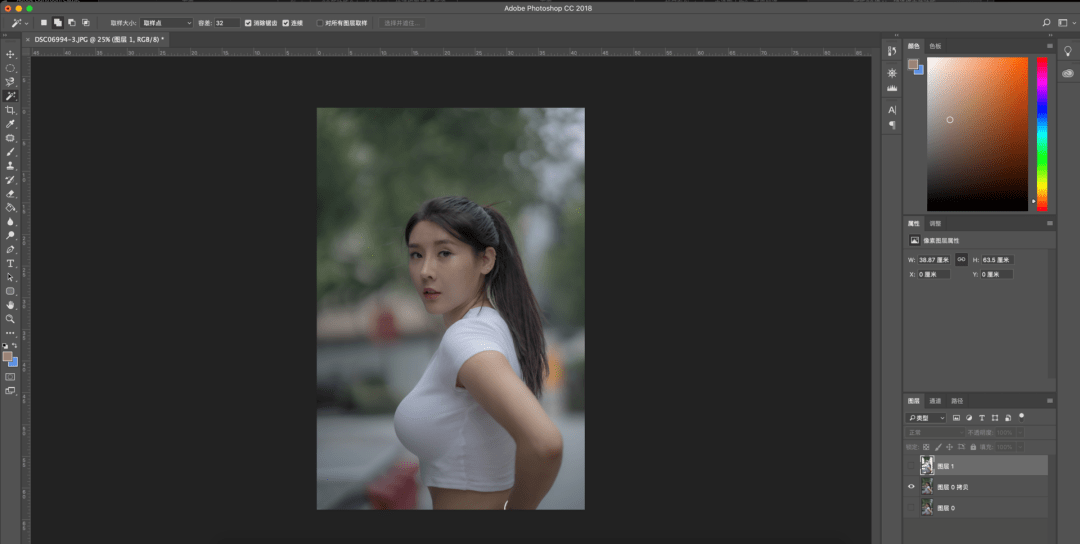Screen dimensions: 1080x544
Task: Select the Crop tool
Action: (x=10, y=110)
